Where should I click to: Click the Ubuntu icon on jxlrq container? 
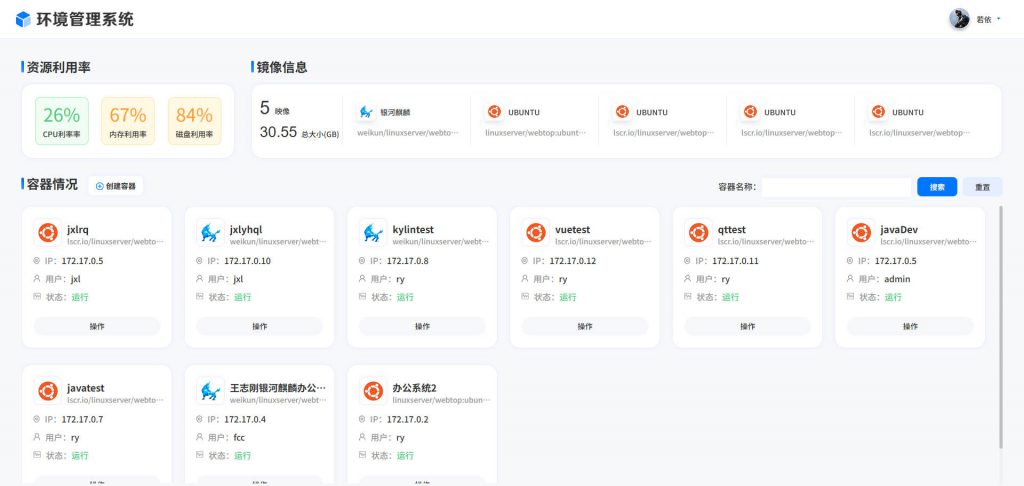46,233
